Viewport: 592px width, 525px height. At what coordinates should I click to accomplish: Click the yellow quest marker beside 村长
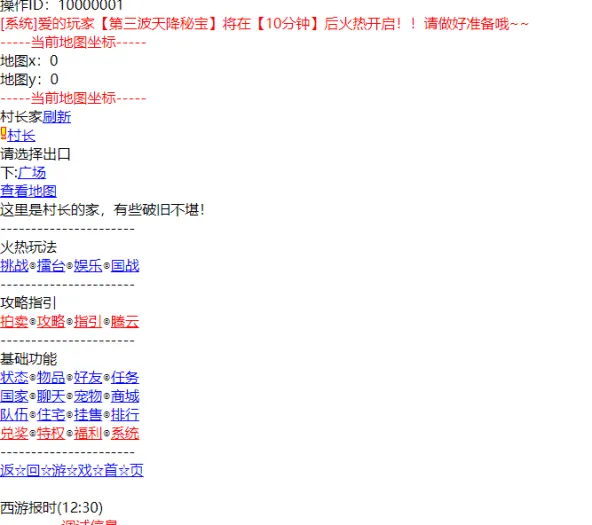coord(3,133)
